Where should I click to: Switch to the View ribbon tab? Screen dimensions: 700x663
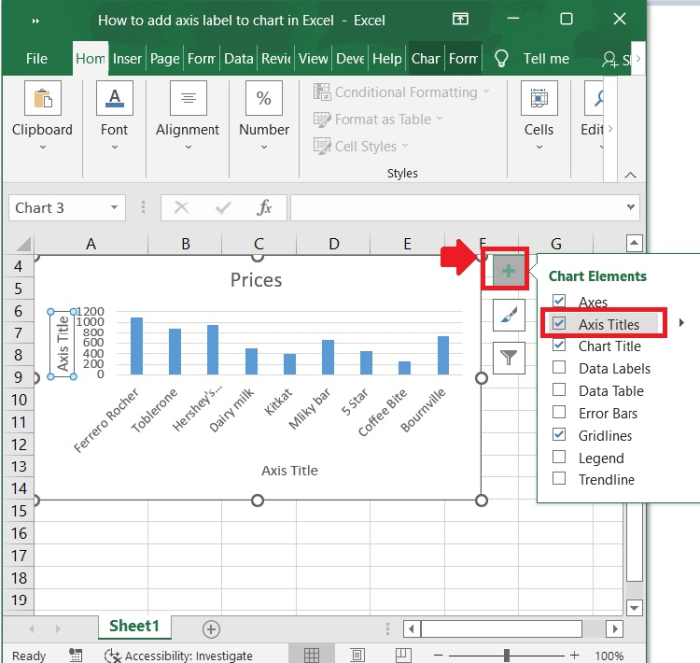tap(313, 58)
